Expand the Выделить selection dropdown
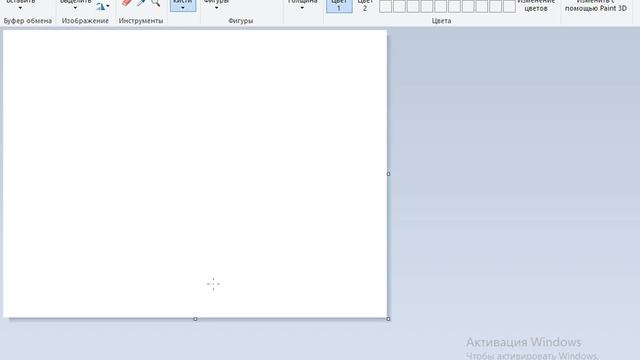This screenshot has width=640, height=360. point(75,8)
